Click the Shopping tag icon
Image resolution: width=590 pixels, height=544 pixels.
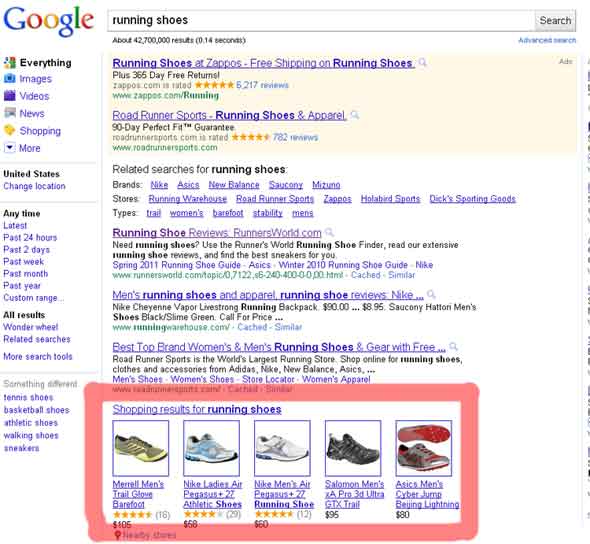point(9,131)
